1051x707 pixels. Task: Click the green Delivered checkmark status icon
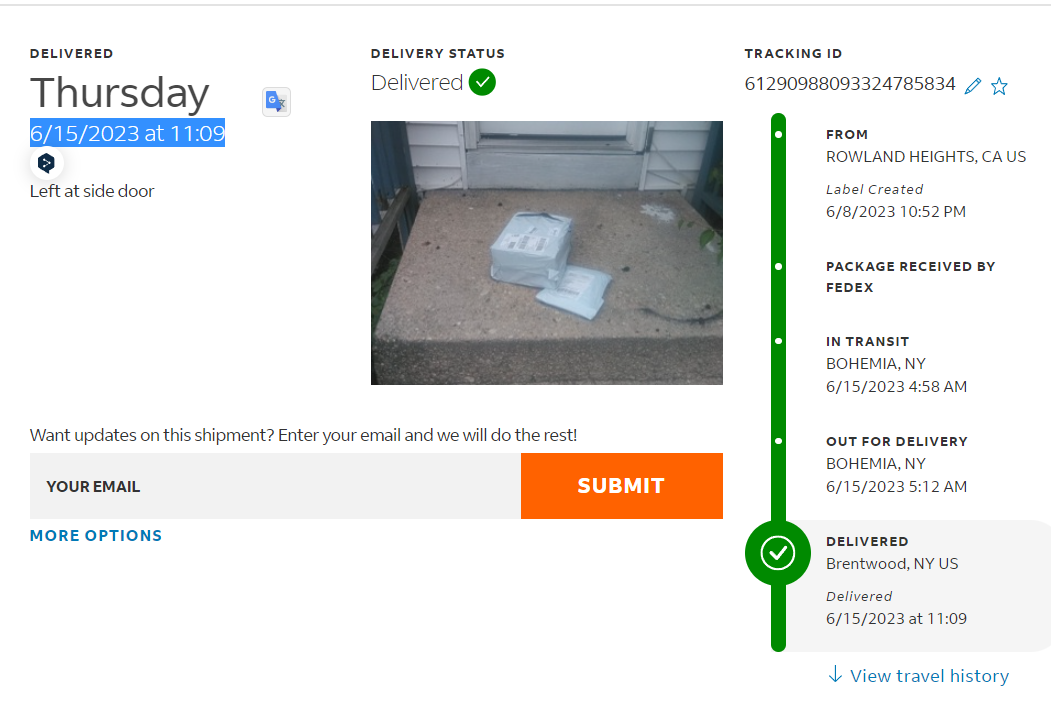tap(482, 82)
